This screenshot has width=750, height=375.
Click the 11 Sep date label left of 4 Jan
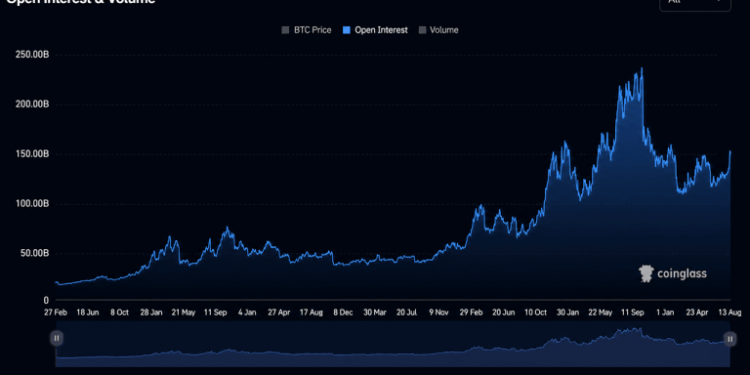pos(215,312)
